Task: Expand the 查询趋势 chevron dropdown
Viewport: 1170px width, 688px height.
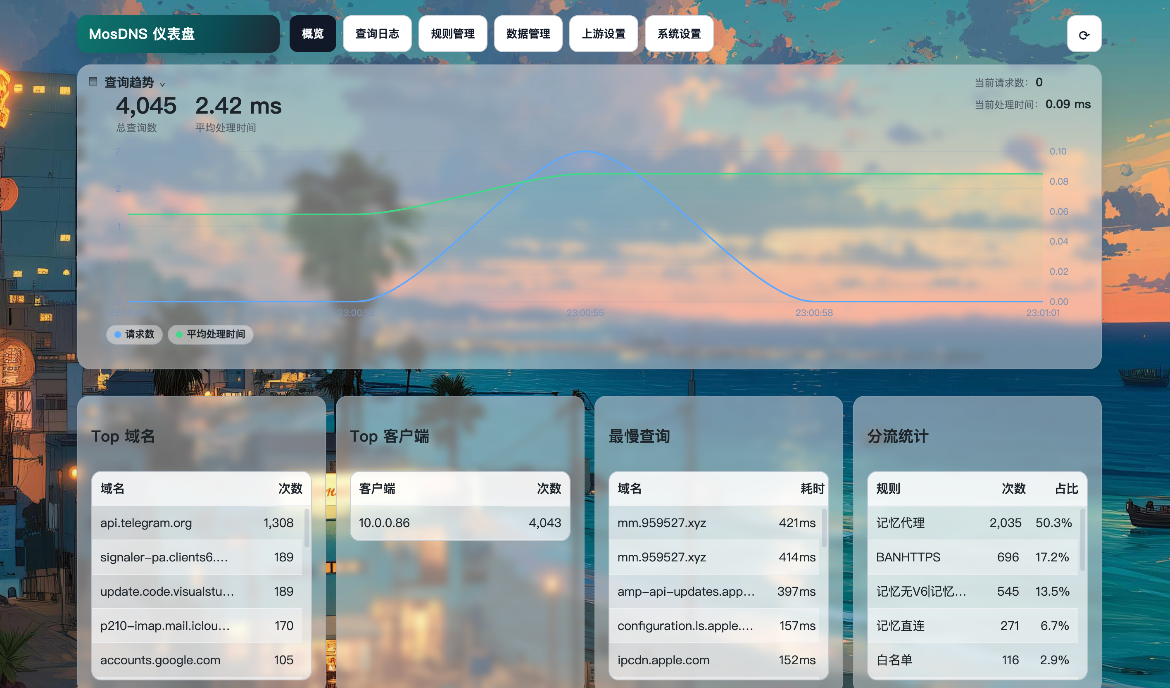Action: pyautogui.click(x=162, y=84)
